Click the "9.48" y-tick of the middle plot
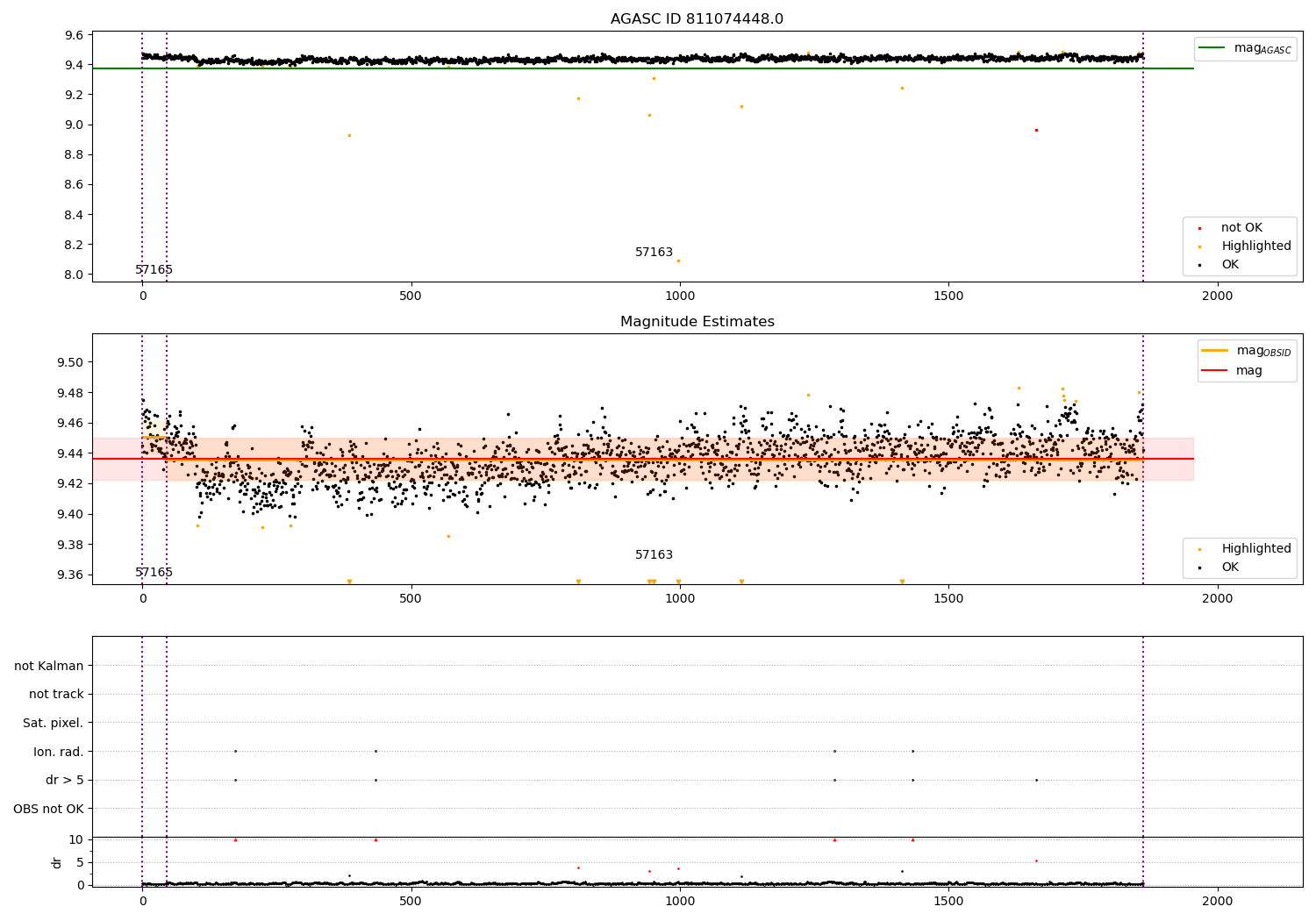The height and width of the screenshot is (921, 1316). (71, 393)
